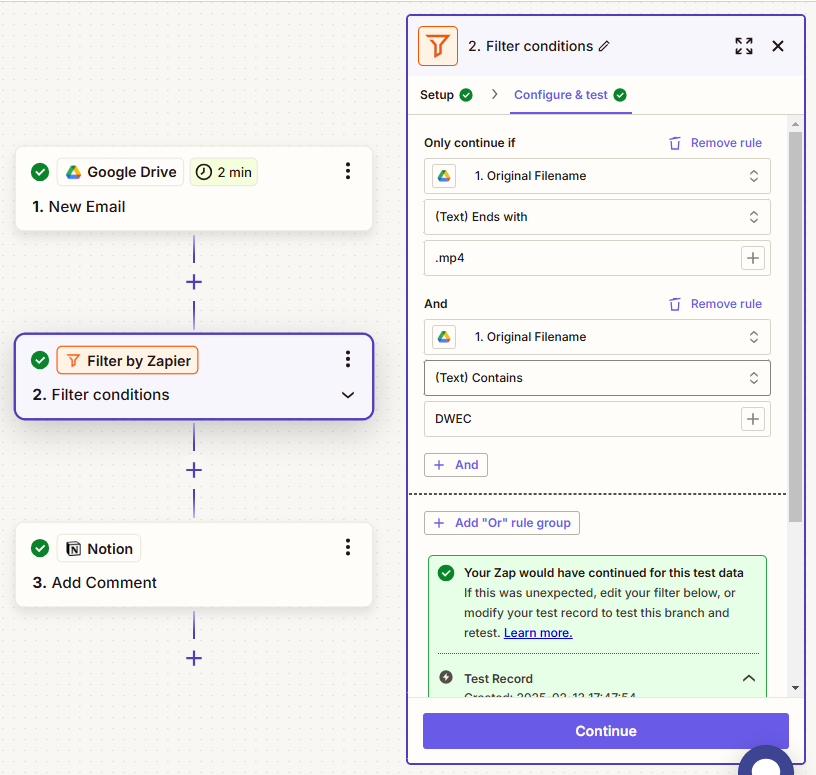Image resolution: width=816 pixels, height=775 pixels.
Task: Expand the Filter conditions step chevron
Action: point(347,395)
